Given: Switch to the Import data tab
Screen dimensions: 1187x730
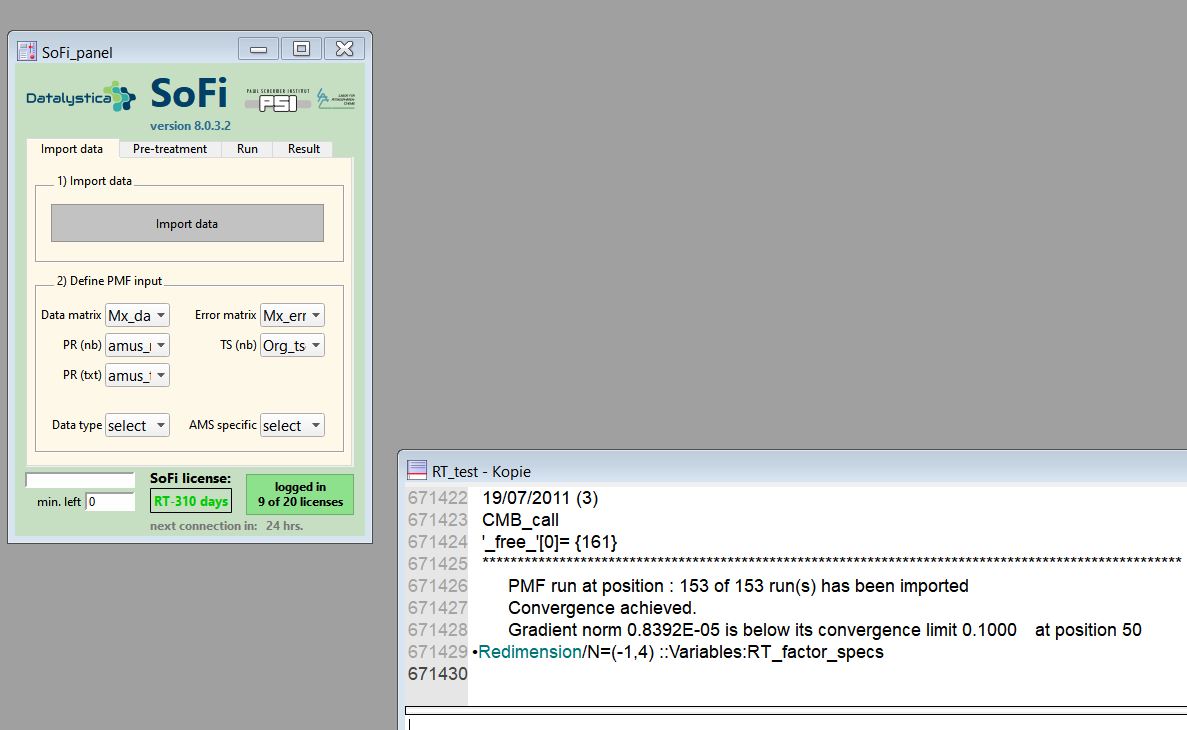Looking at the screenshot, I should (72, 149).
